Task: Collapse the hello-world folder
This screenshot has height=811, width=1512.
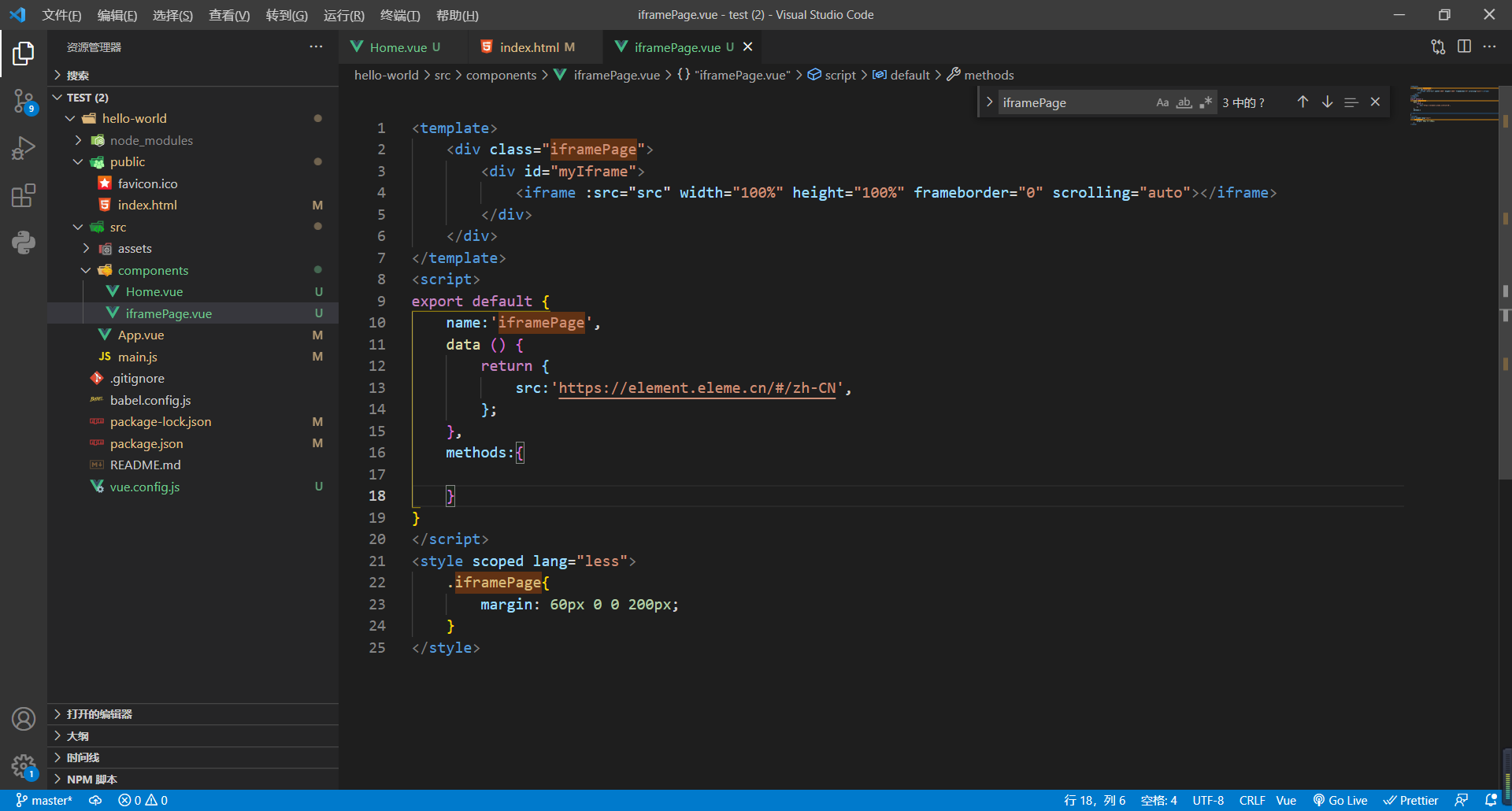Action: point(193,118)
